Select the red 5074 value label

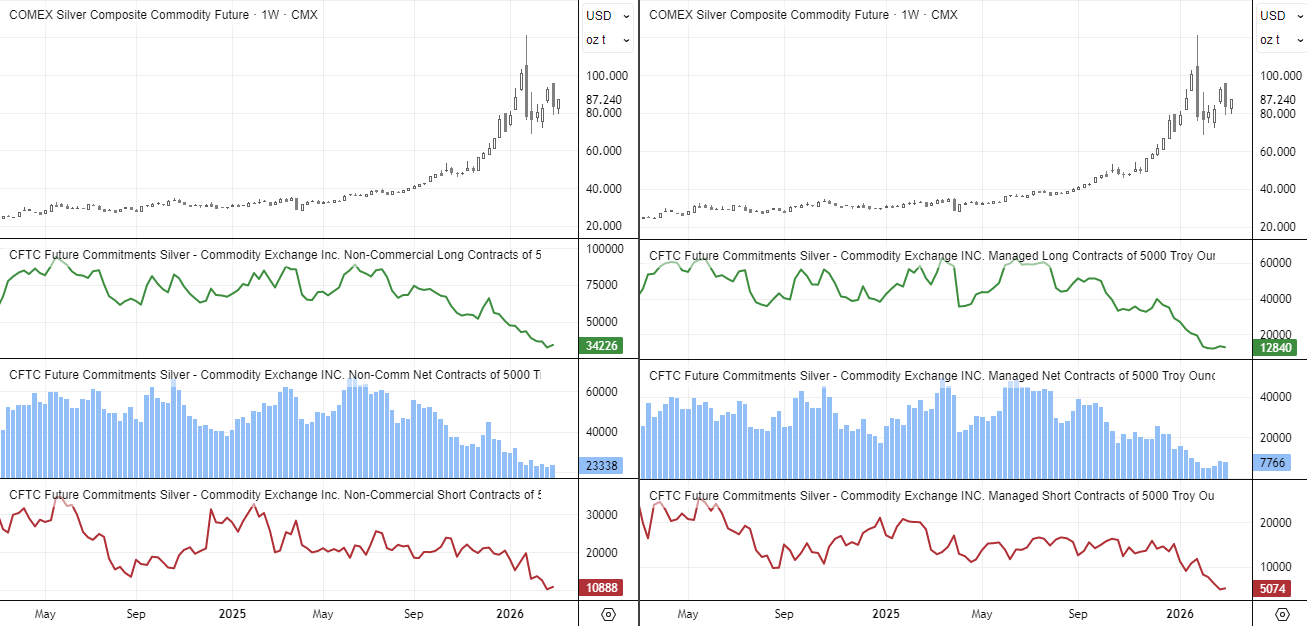1274,589
